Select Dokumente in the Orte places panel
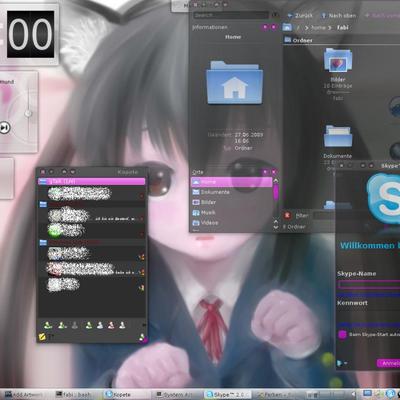Viewport: 400px width, 400px height. (x=232, y=192)
